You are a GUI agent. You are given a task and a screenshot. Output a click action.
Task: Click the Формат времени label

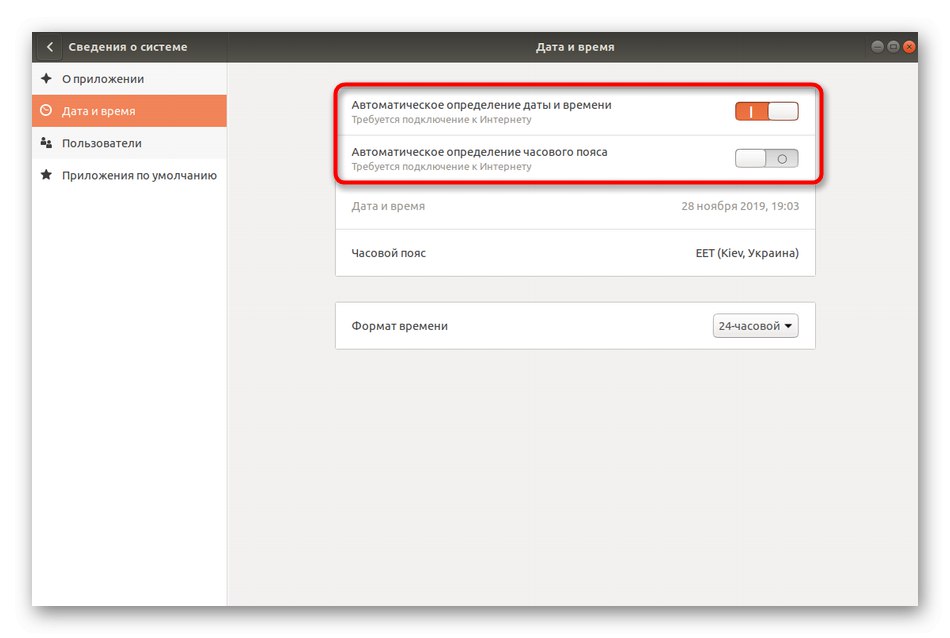click(x=399, y=326)
